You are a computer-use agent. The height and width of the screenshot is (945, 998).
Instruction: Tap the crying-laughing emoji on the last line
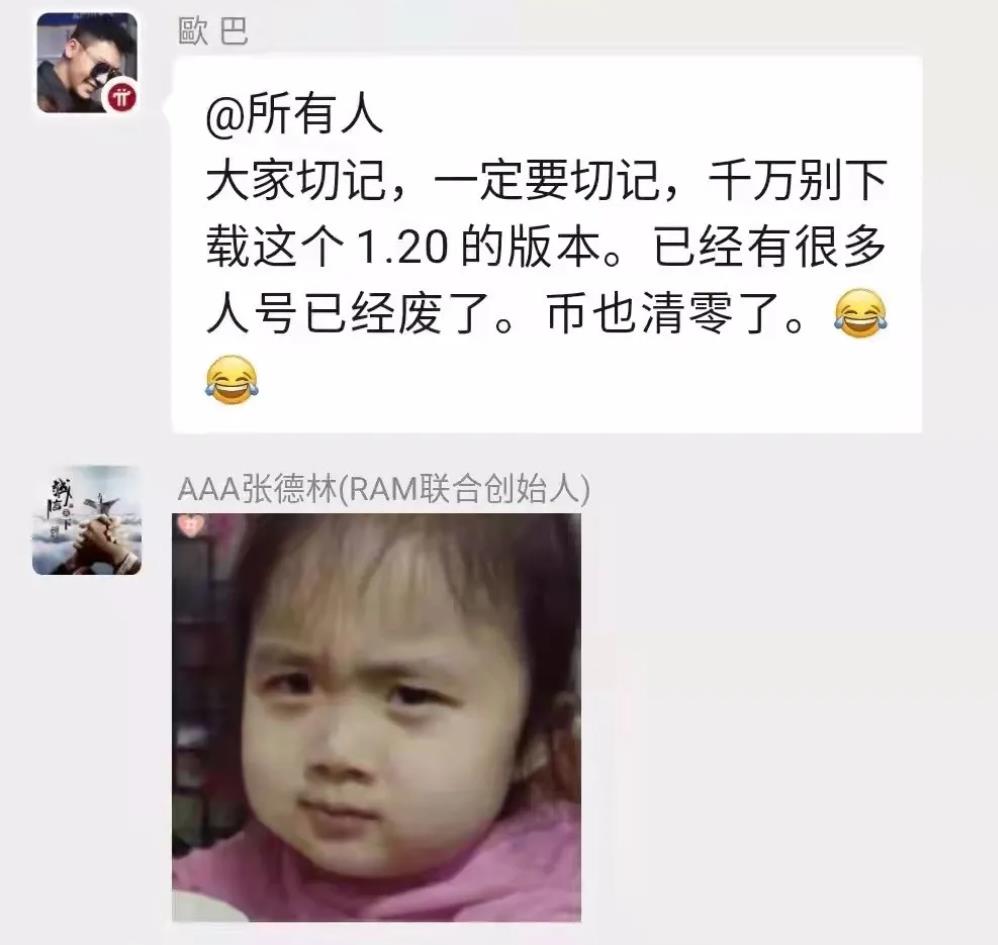[x=232, y=380]
